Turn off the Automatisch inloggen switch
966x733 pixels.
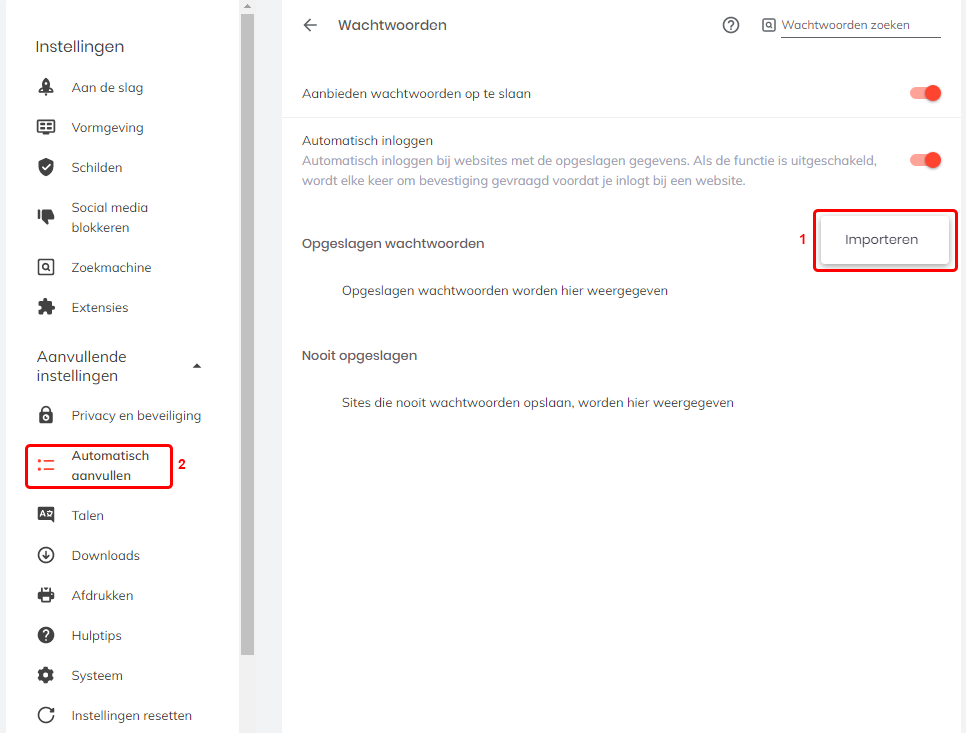coord(925,160)
